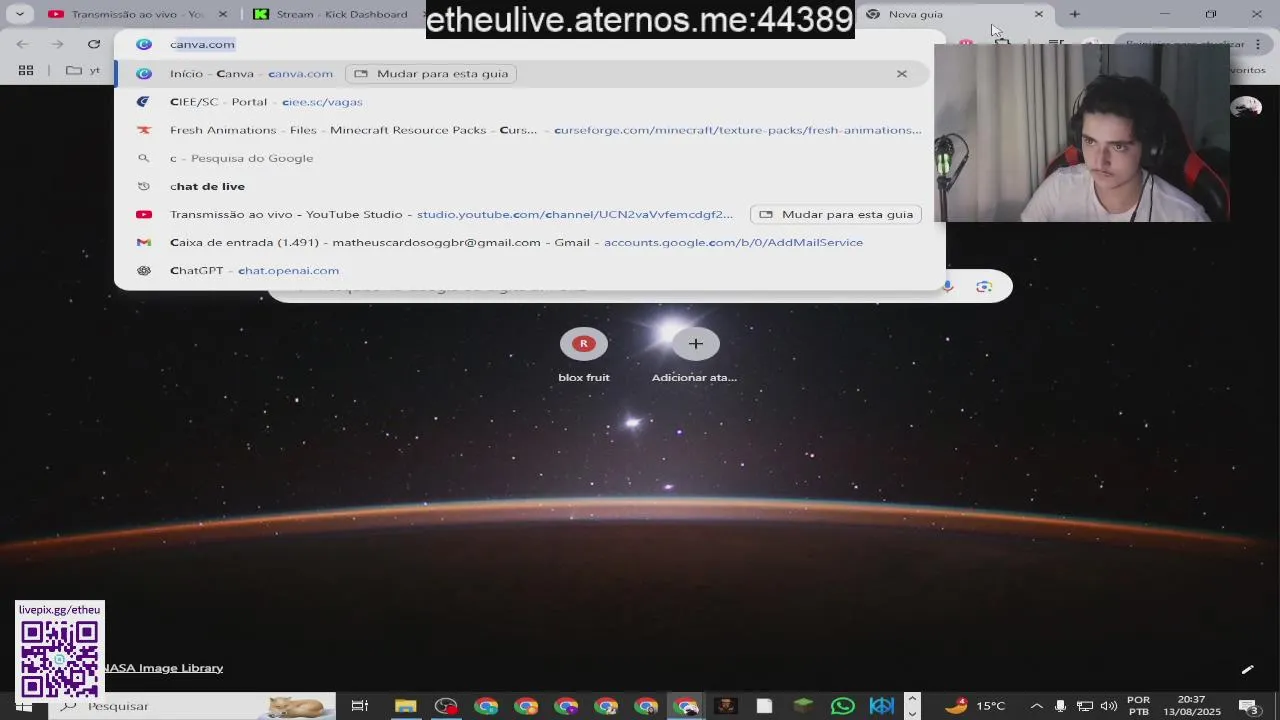Image resolution: width=1280 pixels, height=720 pixels.
Task: Open clock showing 20:37 13/08/2025
Action: click(1191, 706)
